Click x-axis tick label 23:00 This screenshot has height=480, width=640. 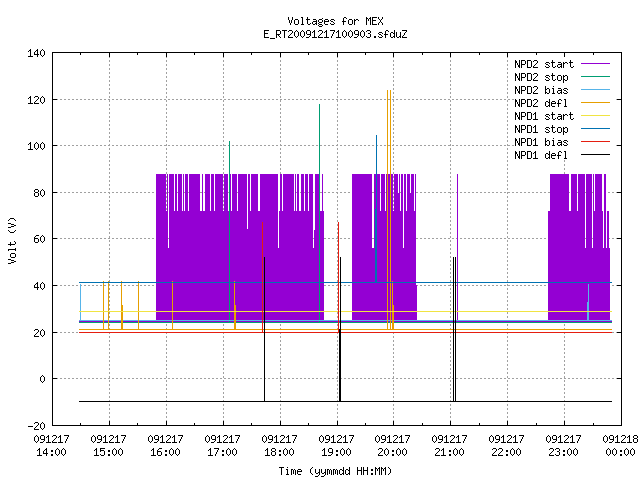click(x=563, y=452)
